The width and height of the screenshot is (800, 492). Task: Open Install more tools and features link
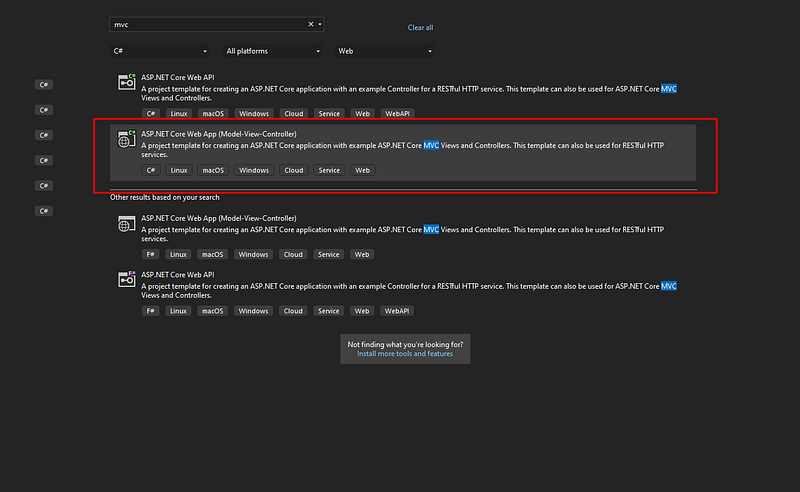[x=405, y=354]
